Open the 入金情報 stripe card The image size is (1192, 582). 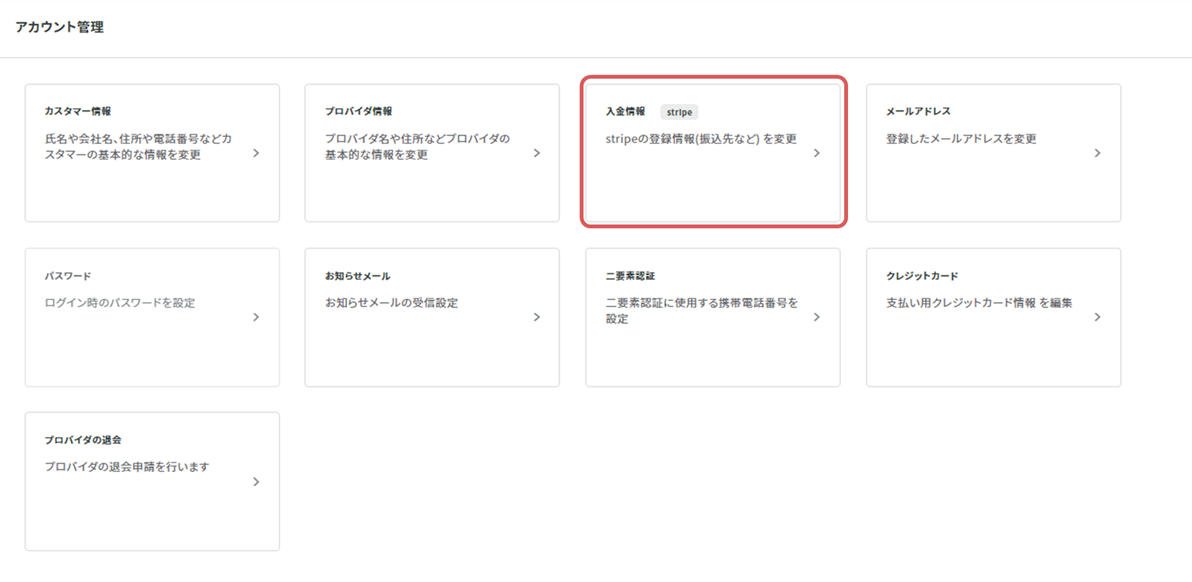click(713, 153)
